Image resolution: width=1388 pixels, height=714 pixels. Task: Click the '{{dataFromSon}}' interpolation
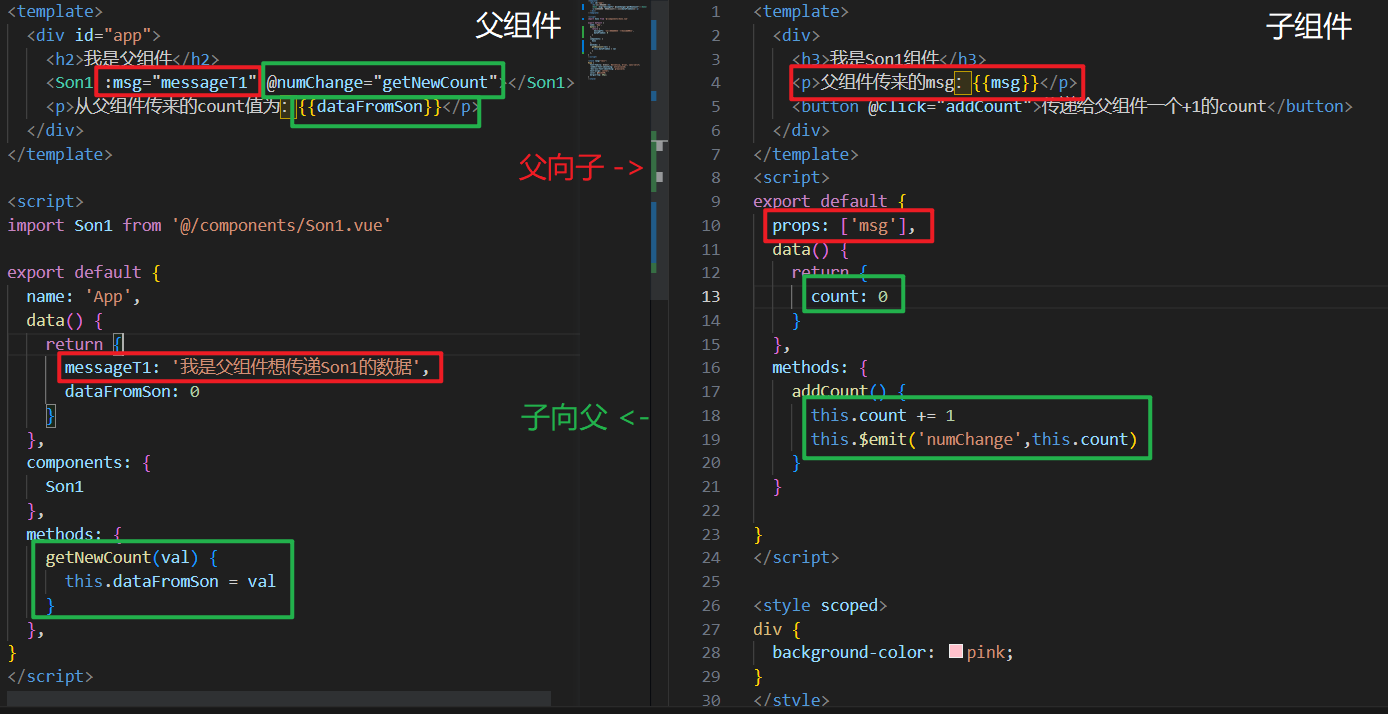point(370,106)
